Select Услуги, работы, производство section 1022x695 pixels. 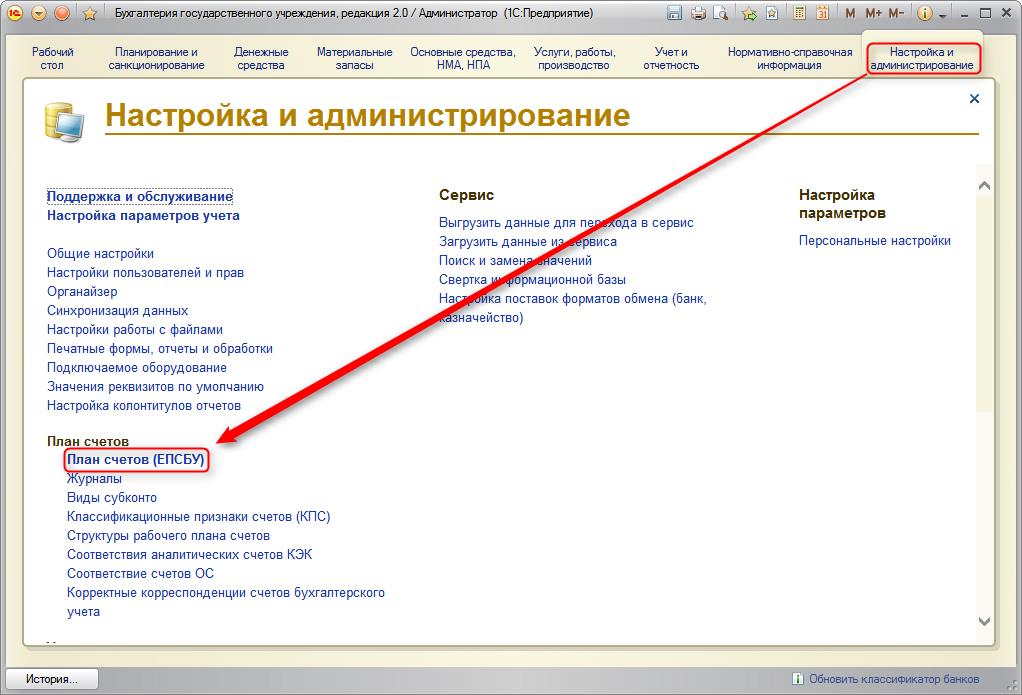pyautogui.click(x=574, y=59)
